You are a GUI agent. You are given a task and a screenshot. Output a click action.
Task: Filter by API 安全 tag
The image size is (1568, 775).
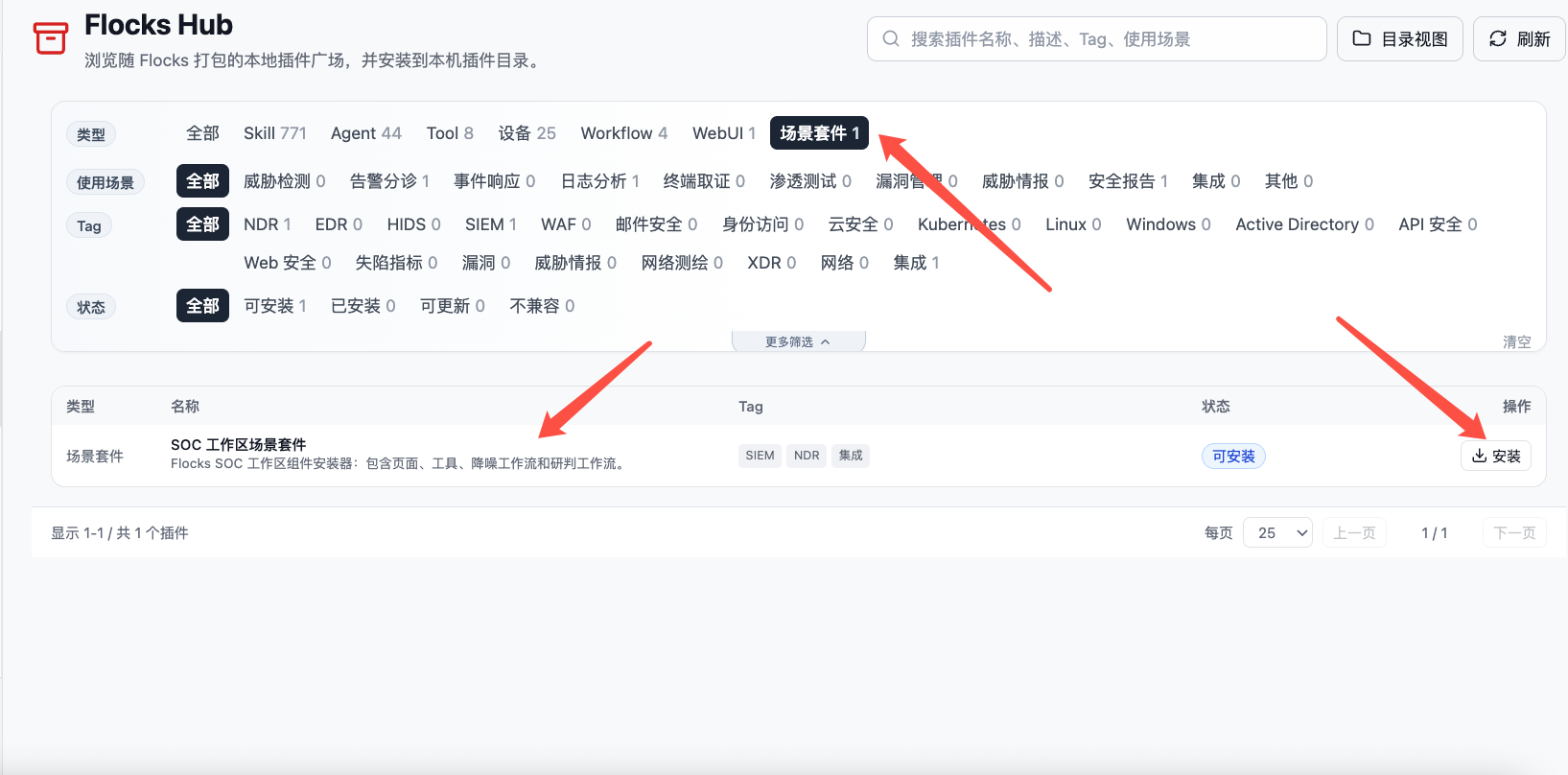coord(1438,224)
